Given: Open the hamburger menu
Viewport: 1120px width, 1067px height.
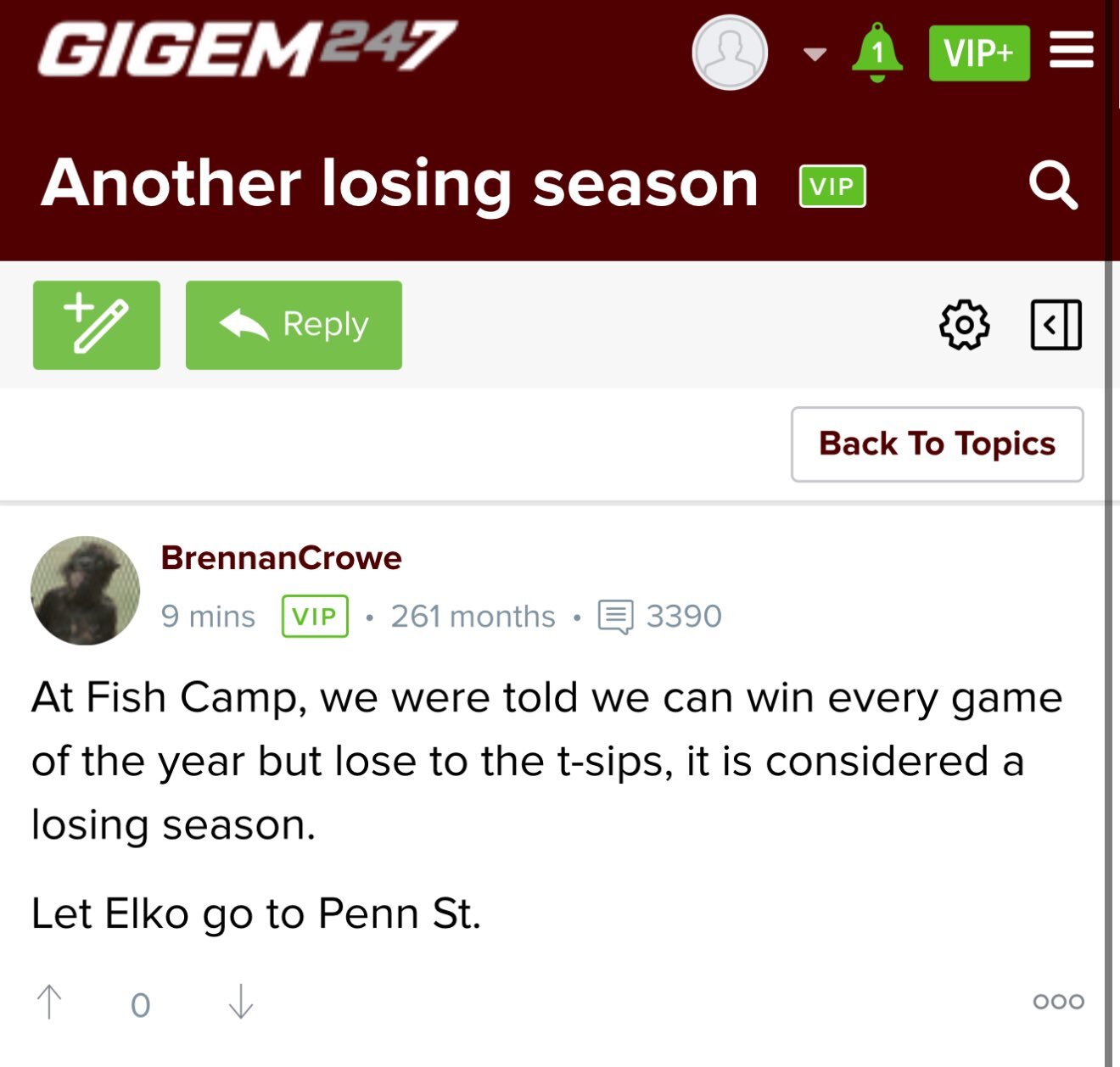Looking at the screenshot, I should (x=1072, y=50).
